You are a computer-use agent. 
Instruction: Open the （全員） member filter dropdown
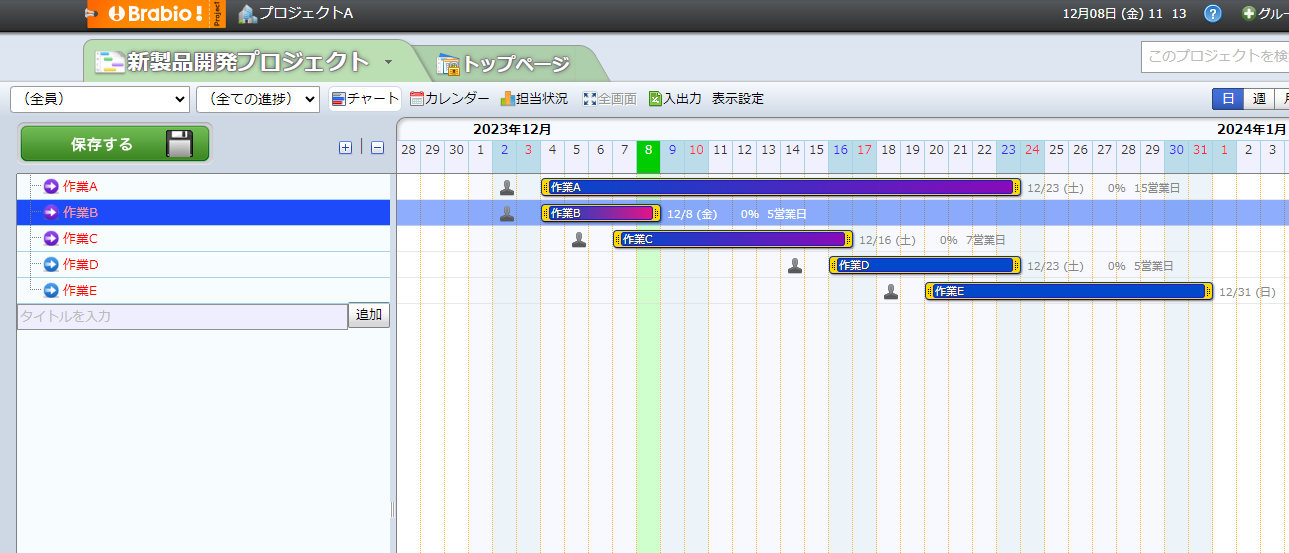pyautogui.click(x=99, y=99)
